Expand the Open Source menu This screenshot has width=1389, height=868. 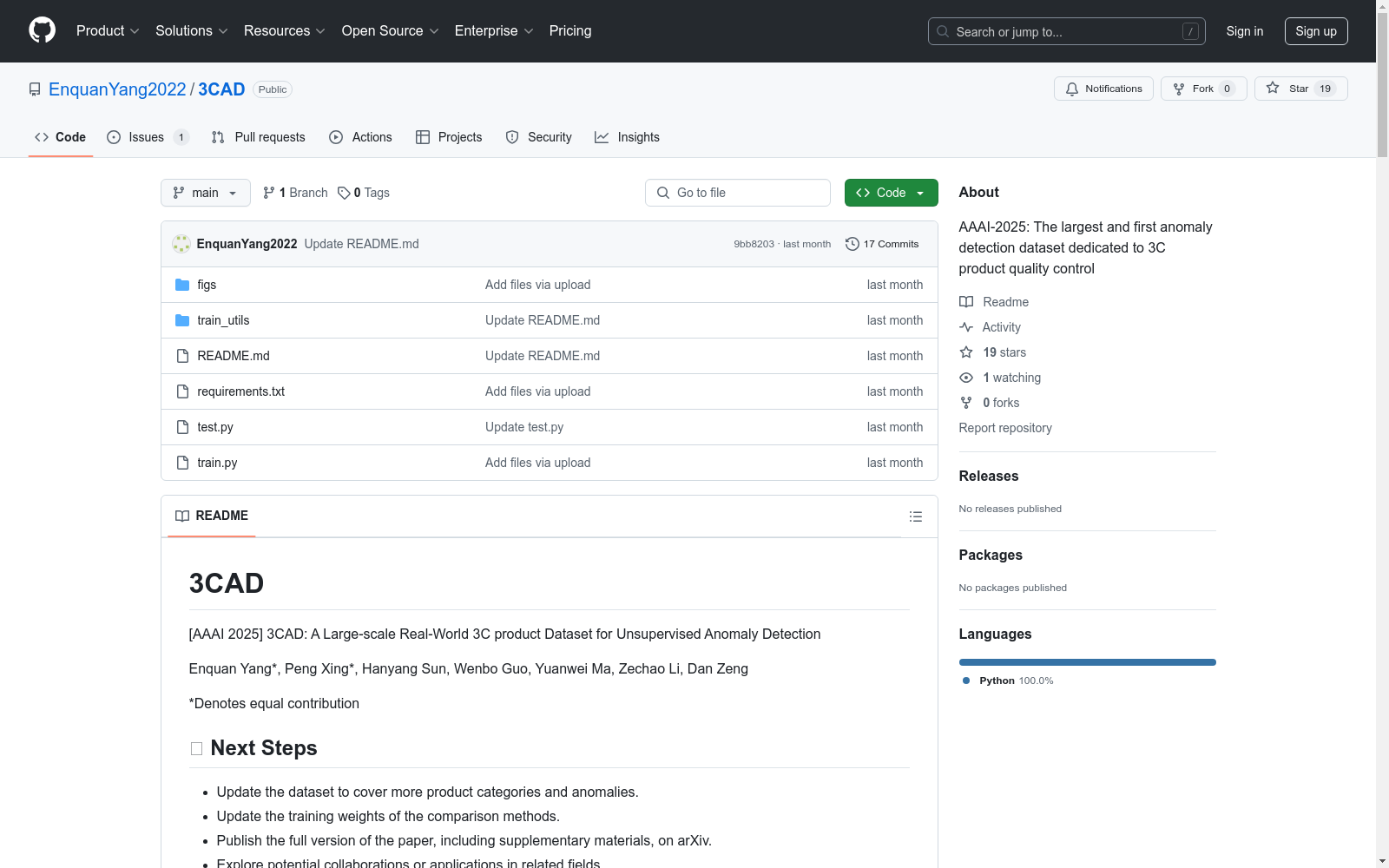pyautogui.click(x=391, y=31)
